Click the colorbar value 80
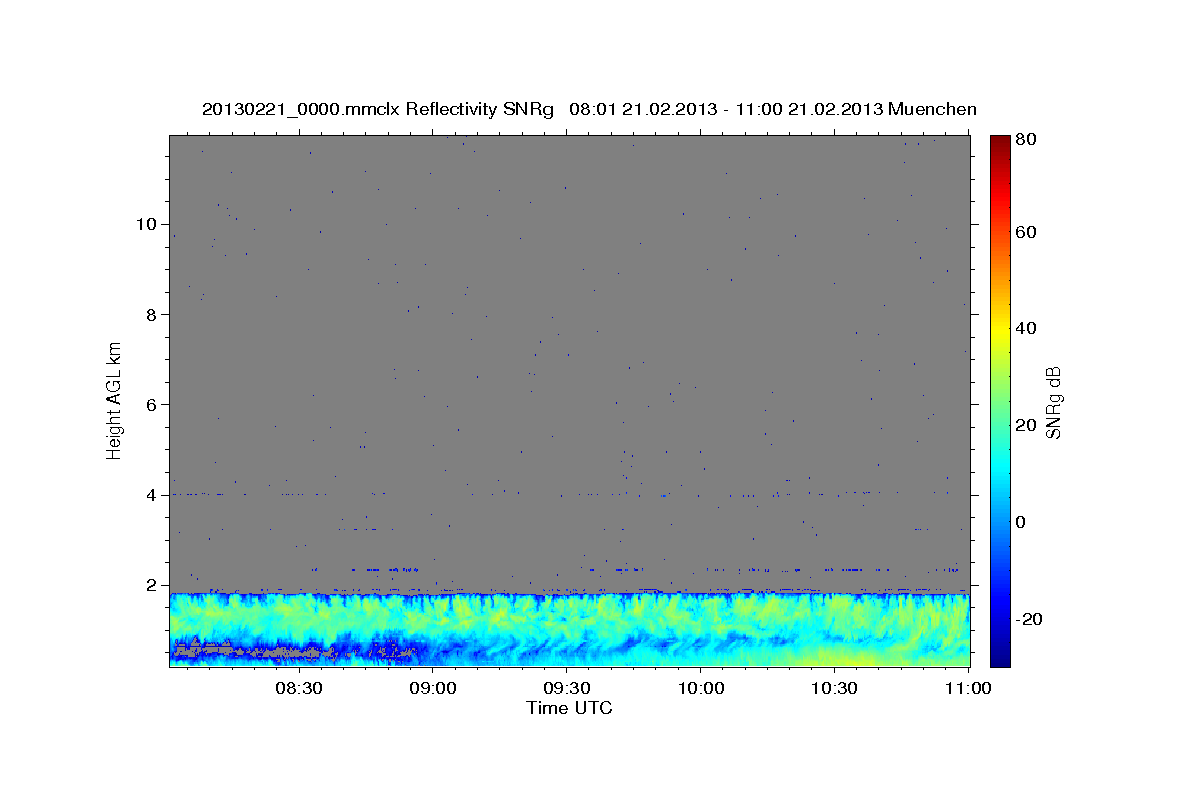The height and width of the screenshot is (800, 1200). click(x=1025, y=139)
